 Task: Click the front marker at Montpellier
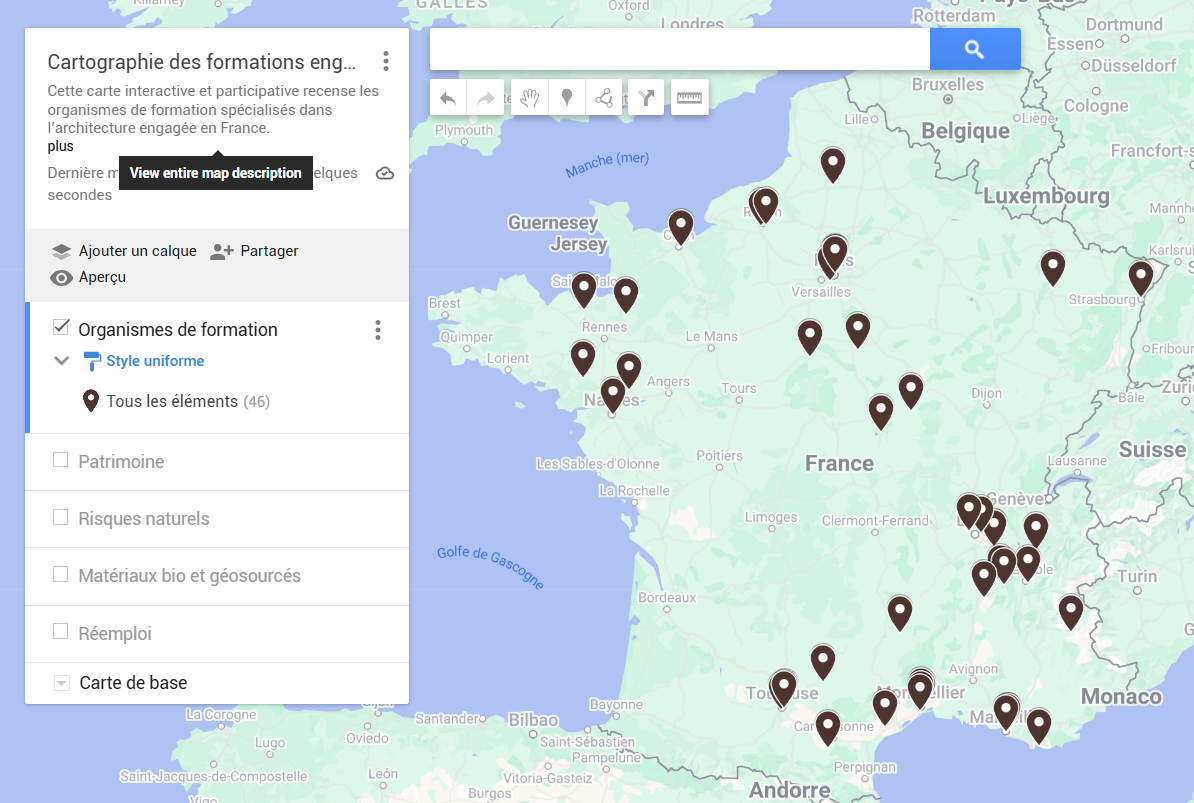921,691
